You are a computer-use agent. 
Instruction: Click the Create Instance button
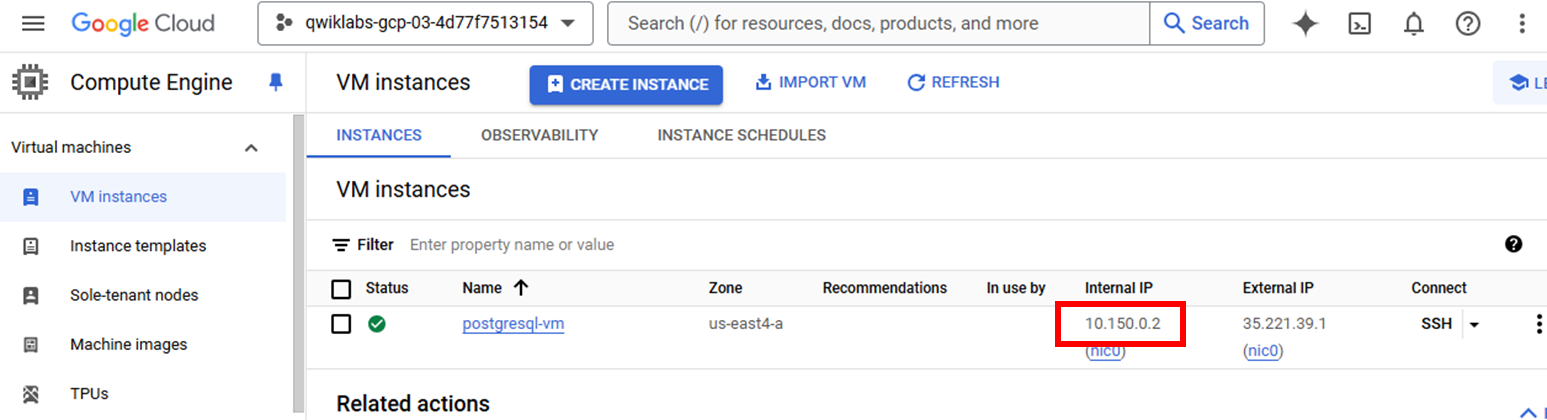pyautogui.click(x=626, y=85)
